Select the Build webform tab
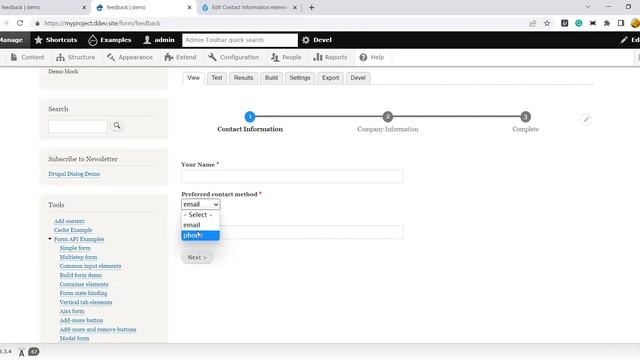This screenshot has width=640, height=360. pyautogui.click(x=271, y=78)
